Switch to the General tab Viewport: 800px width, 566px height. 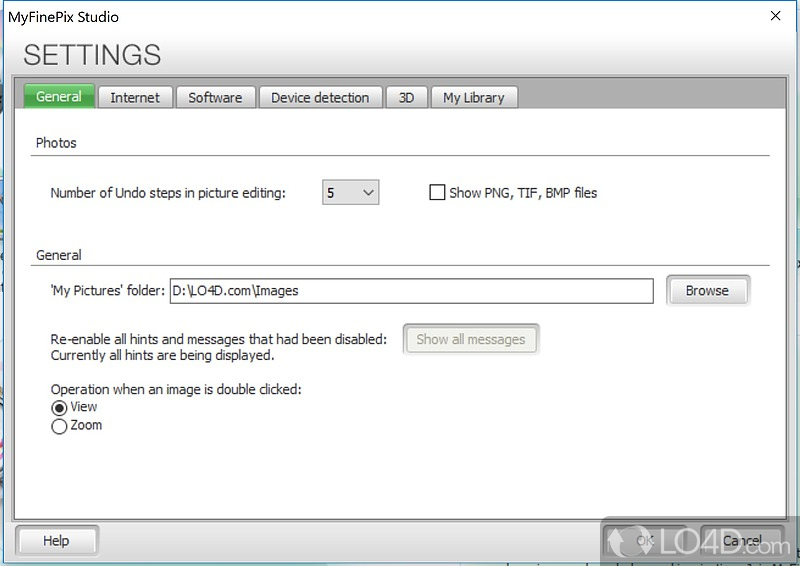pyautogui.click(x=59, y=96)
